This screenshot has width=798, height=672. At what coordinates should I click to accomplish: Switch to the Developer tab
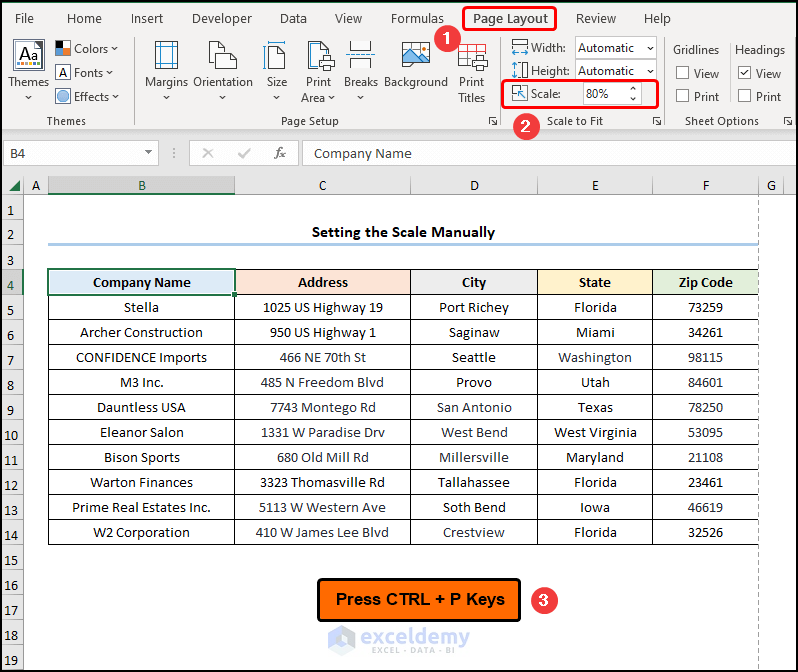pos(221,19)
